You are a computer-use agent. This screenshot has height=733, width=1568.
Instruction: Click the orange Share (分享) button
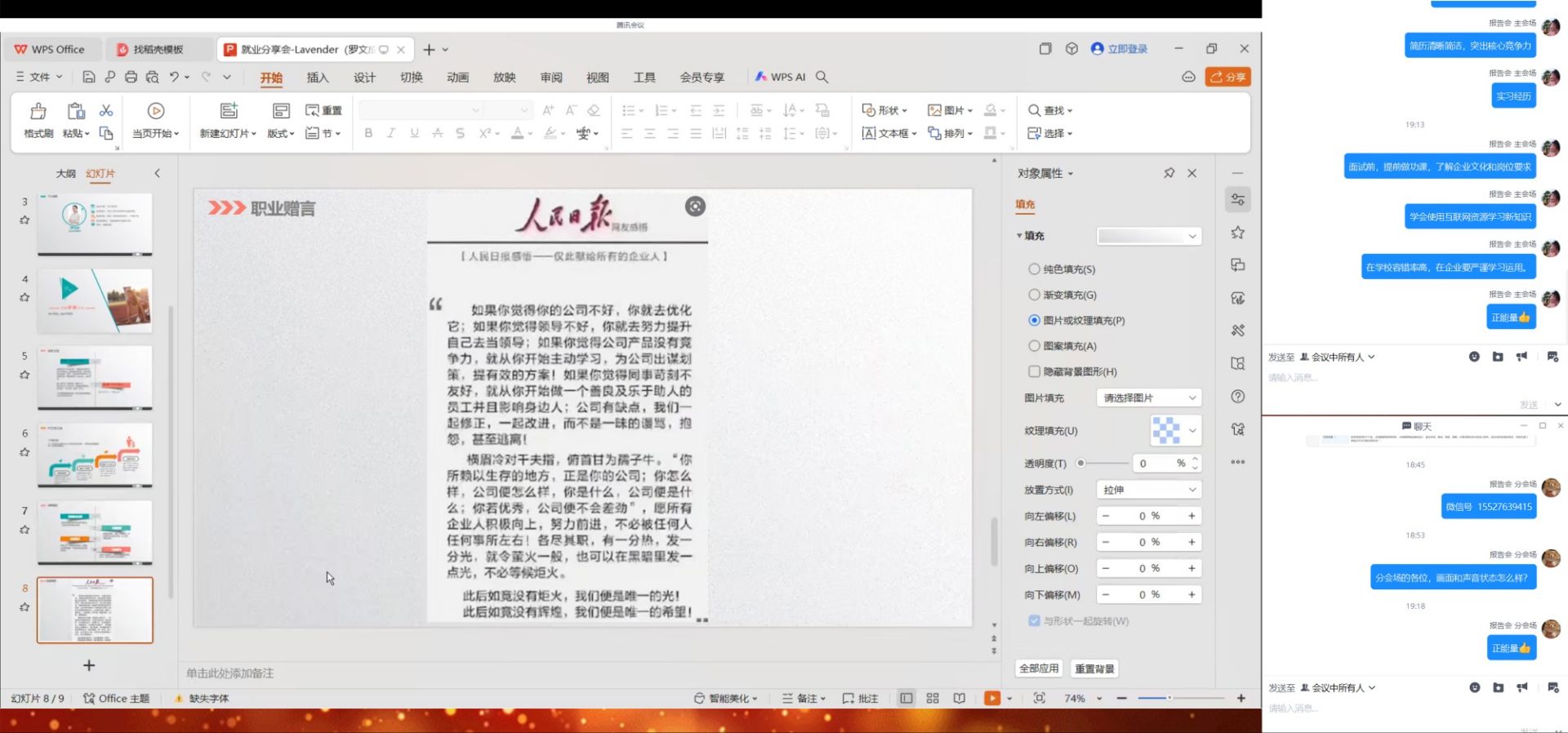tap(1227, 77)
